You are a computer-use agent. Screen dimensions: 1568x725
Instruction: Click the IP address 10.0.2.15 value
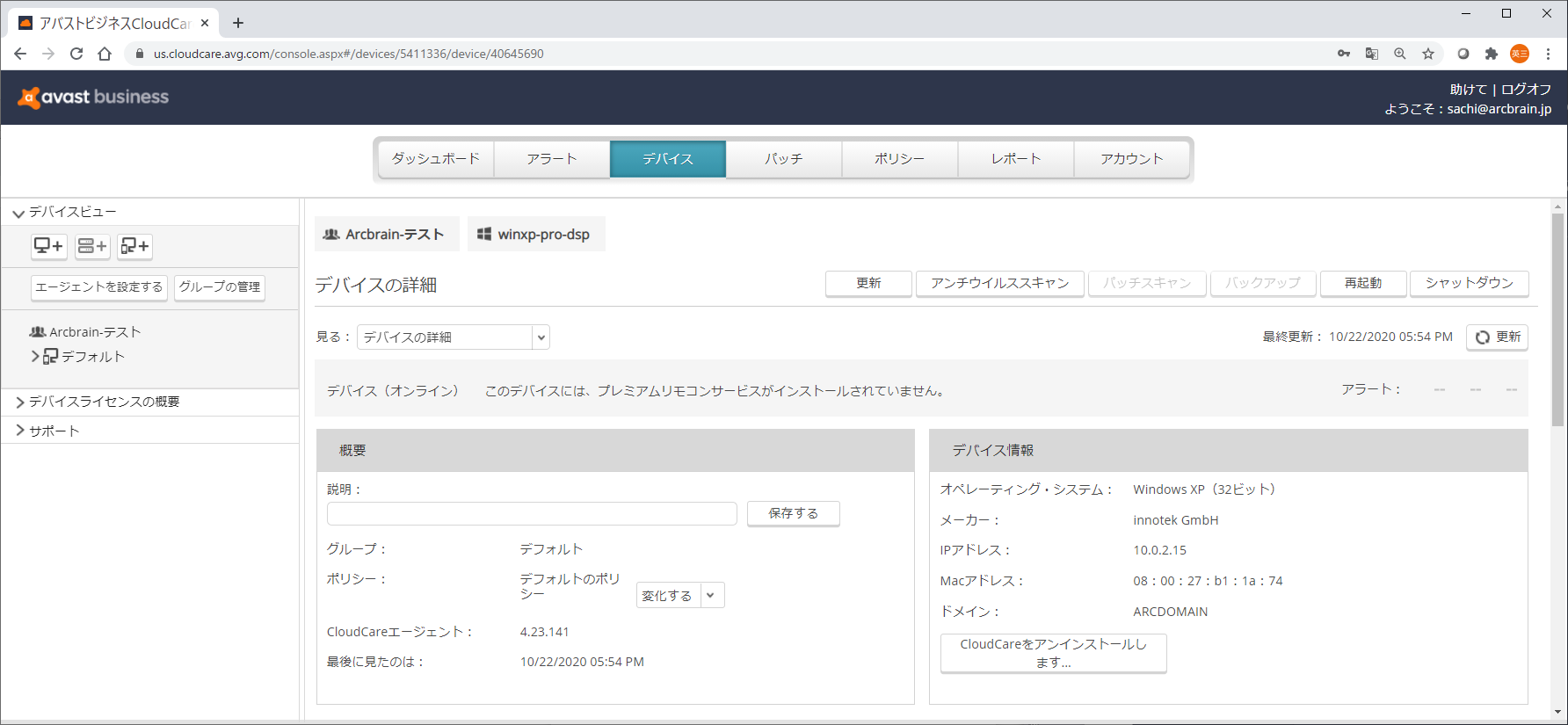tap(1159, 550)
